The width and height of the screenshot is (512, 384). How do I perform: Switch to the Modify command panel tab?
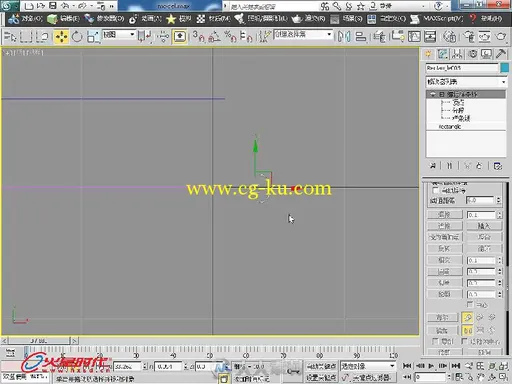(443, 54)
